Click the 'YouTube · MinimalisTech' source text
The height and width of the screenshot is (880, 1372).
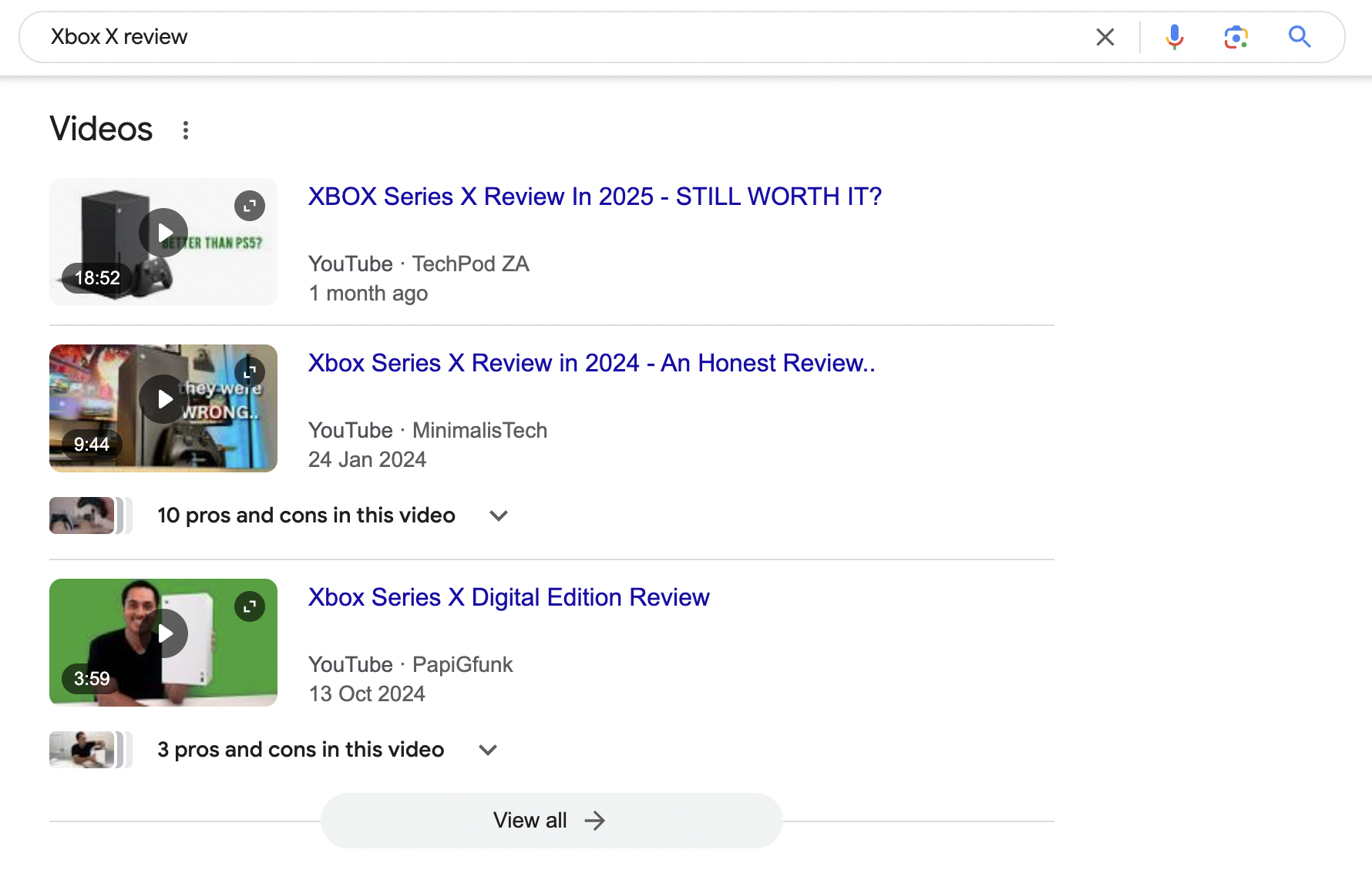[428, 430]
